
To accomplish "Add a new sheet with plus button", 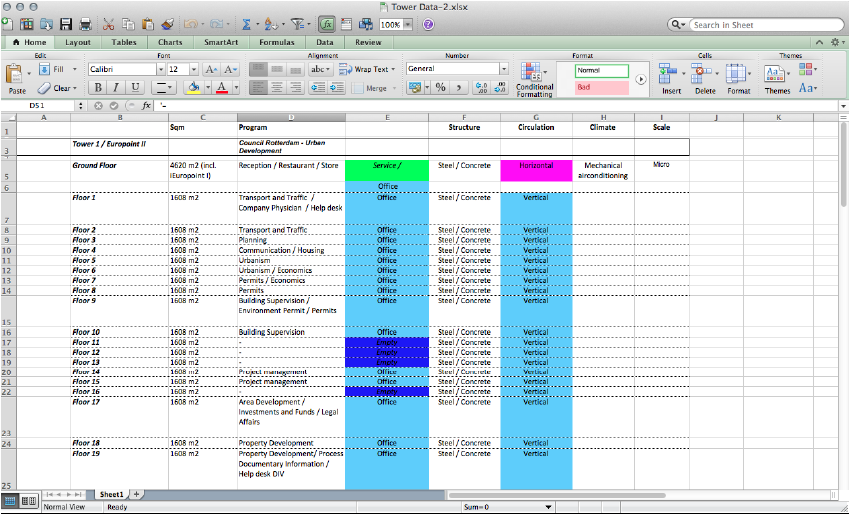I will [137, 494].
